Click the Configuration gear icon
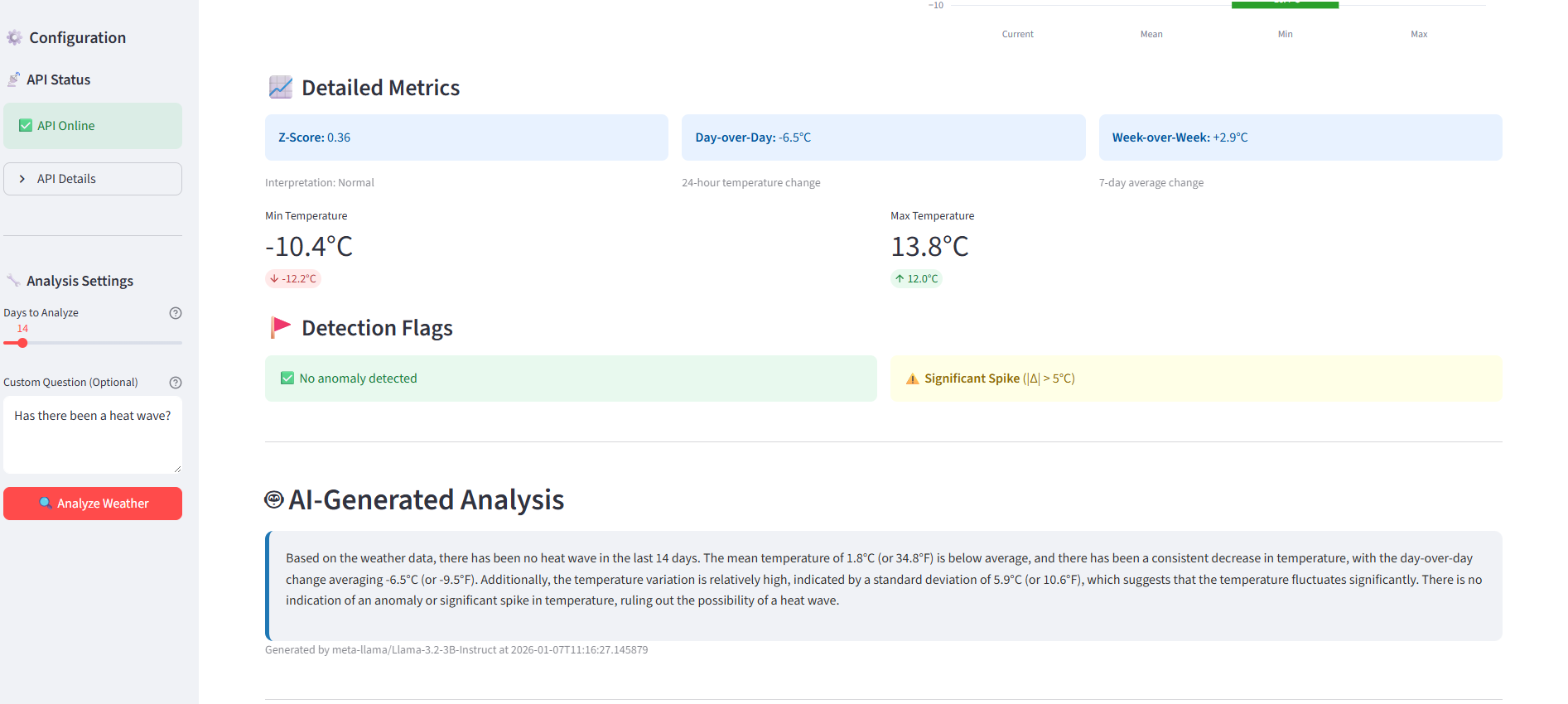This screenshot has height=704, width=1568. [x=14, y=37]
